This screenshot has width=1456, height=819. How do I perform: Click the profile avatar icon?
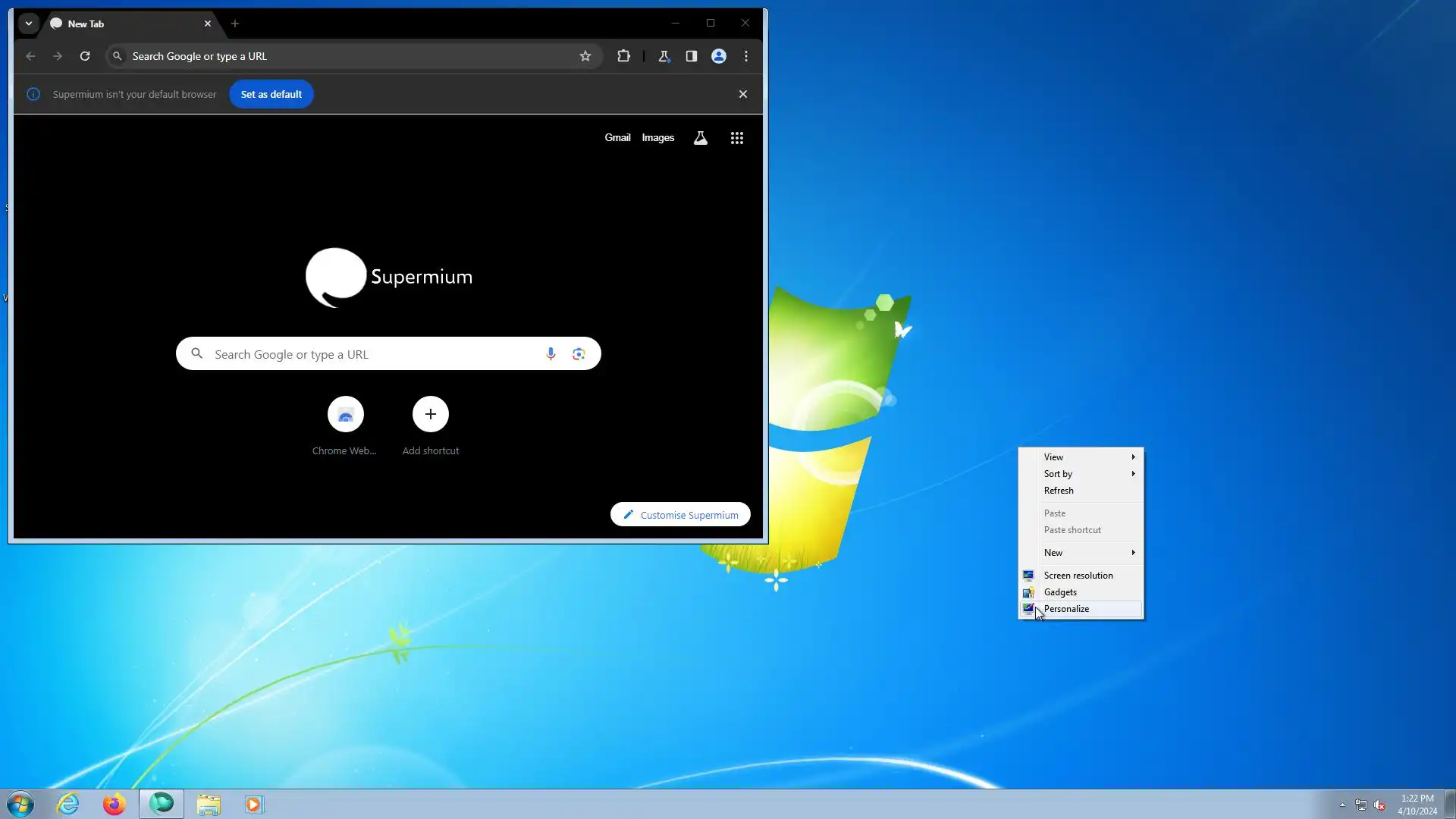click(718, 56)
